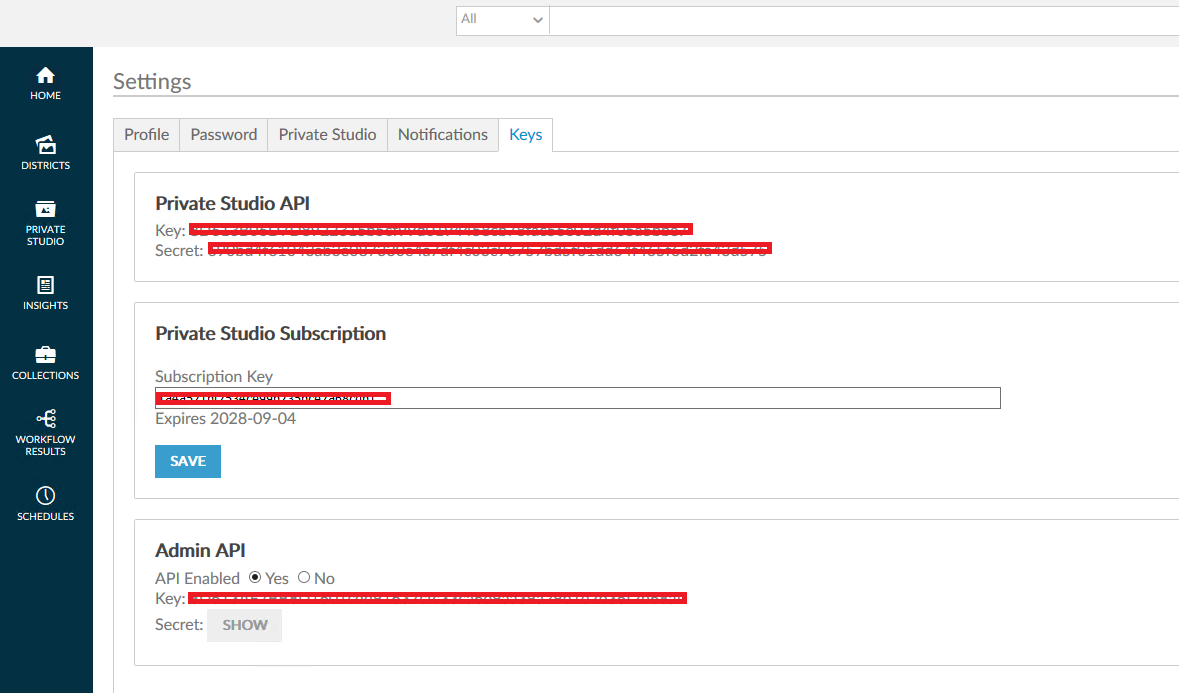The width and height of the screenshot is (1179, 693).
Task: Select the Home icon above HOME label
Action: (x=45, y=74)
